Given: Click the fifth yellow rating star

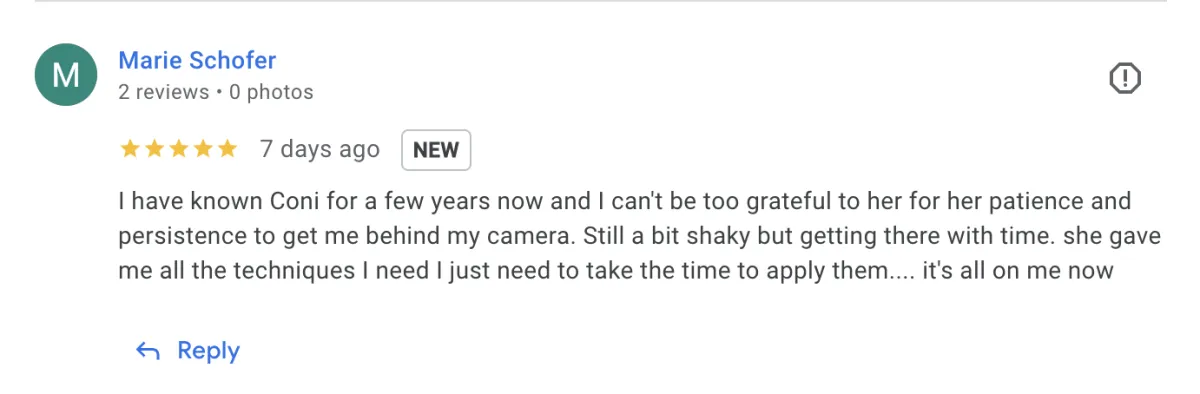Looking at the screenshot, I should coord(227,150).
